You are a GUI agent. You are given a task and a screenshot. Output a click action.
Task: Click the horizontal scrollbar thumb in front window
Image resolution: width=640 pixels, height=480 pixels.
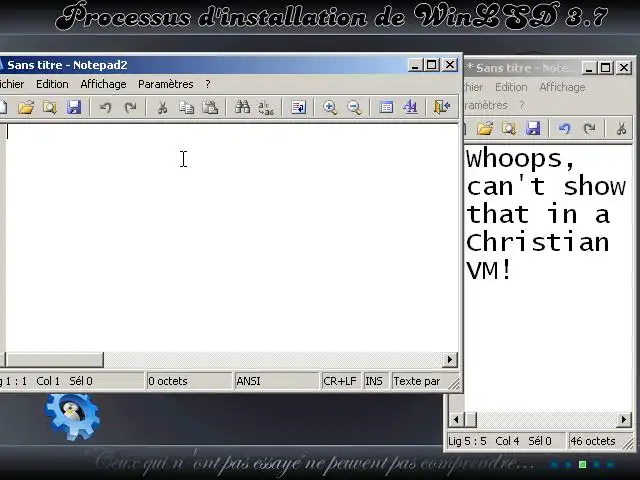55,360
